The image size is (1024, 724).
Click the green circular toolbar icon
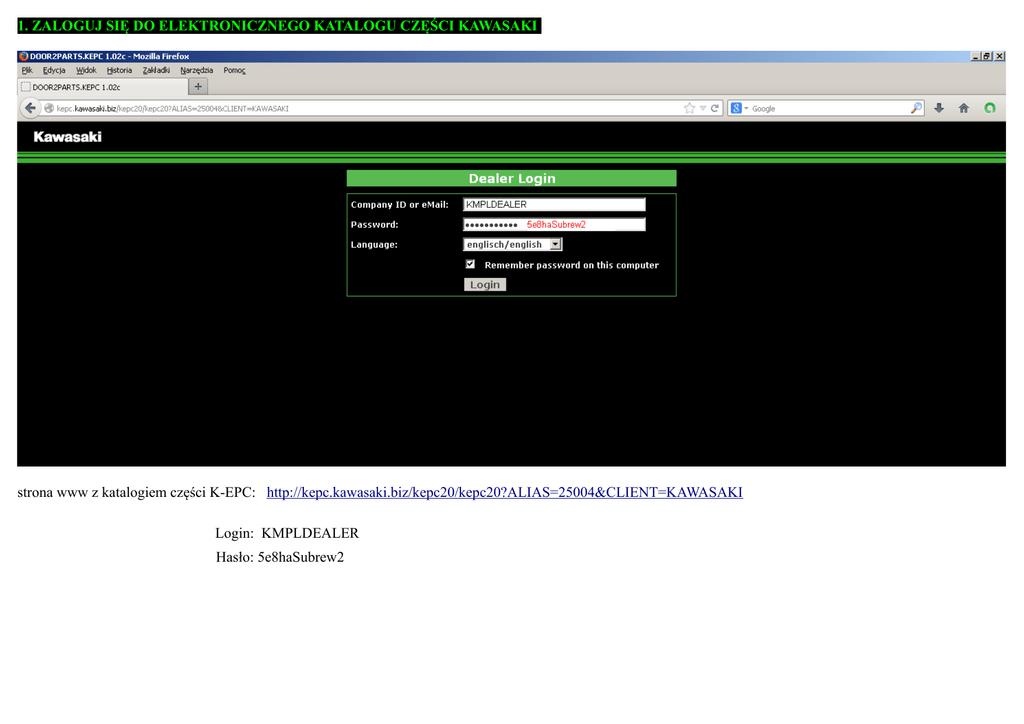click(989, 108)
